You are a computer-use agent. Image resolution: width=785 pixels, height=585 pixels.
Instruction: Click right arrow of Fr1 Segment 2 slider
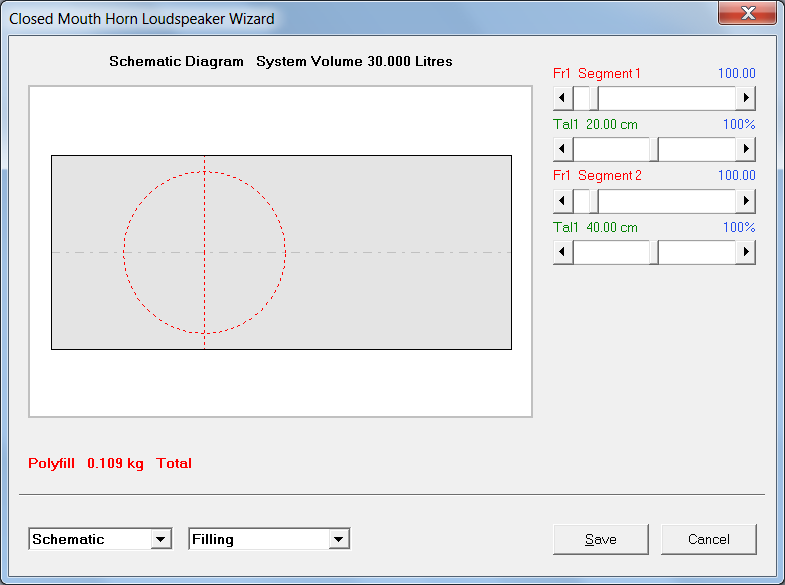pyautogui.click(x=745, y=201)
